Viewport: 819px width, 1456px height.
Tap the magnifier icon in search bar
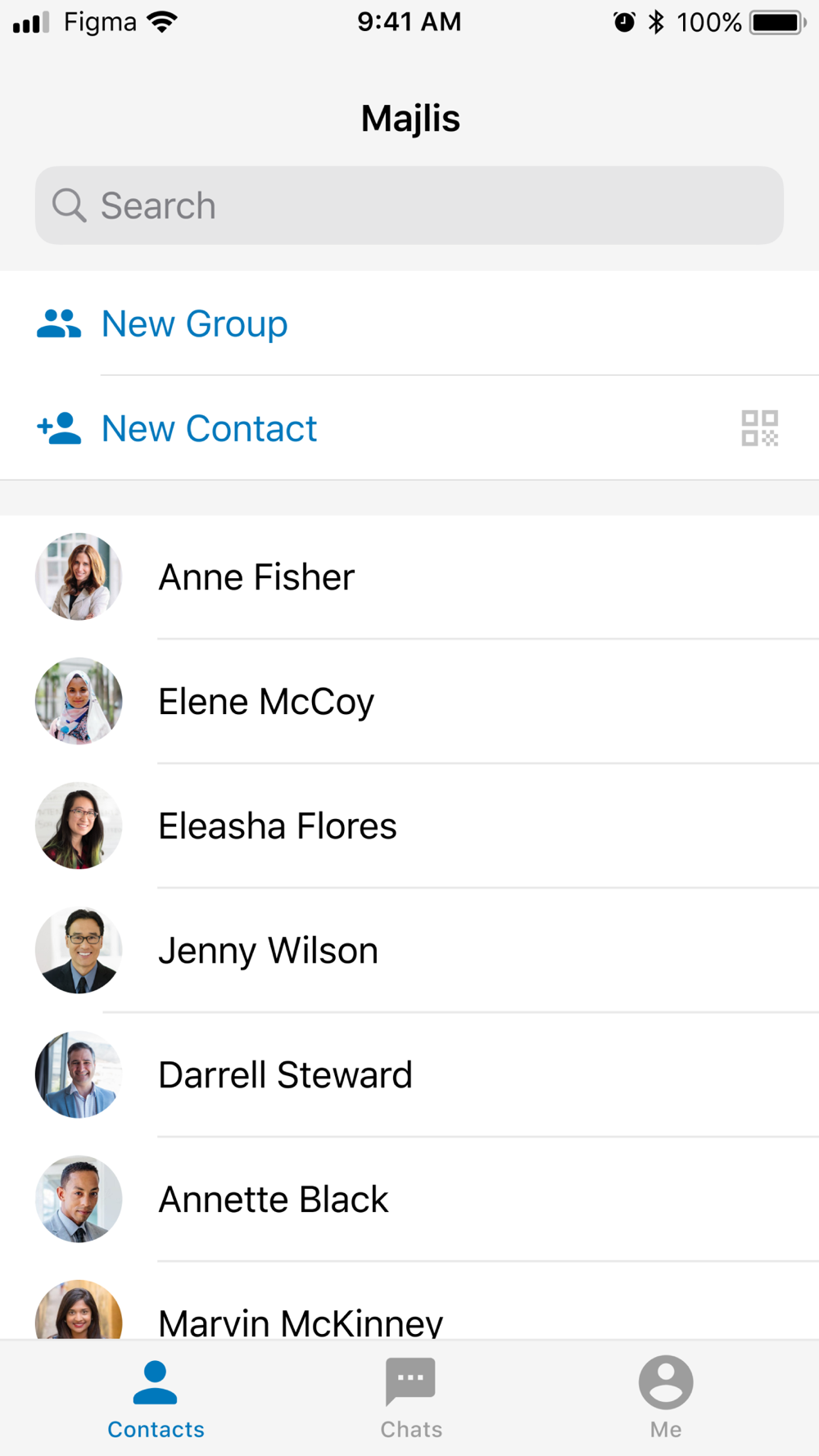(x=69, y=205)
